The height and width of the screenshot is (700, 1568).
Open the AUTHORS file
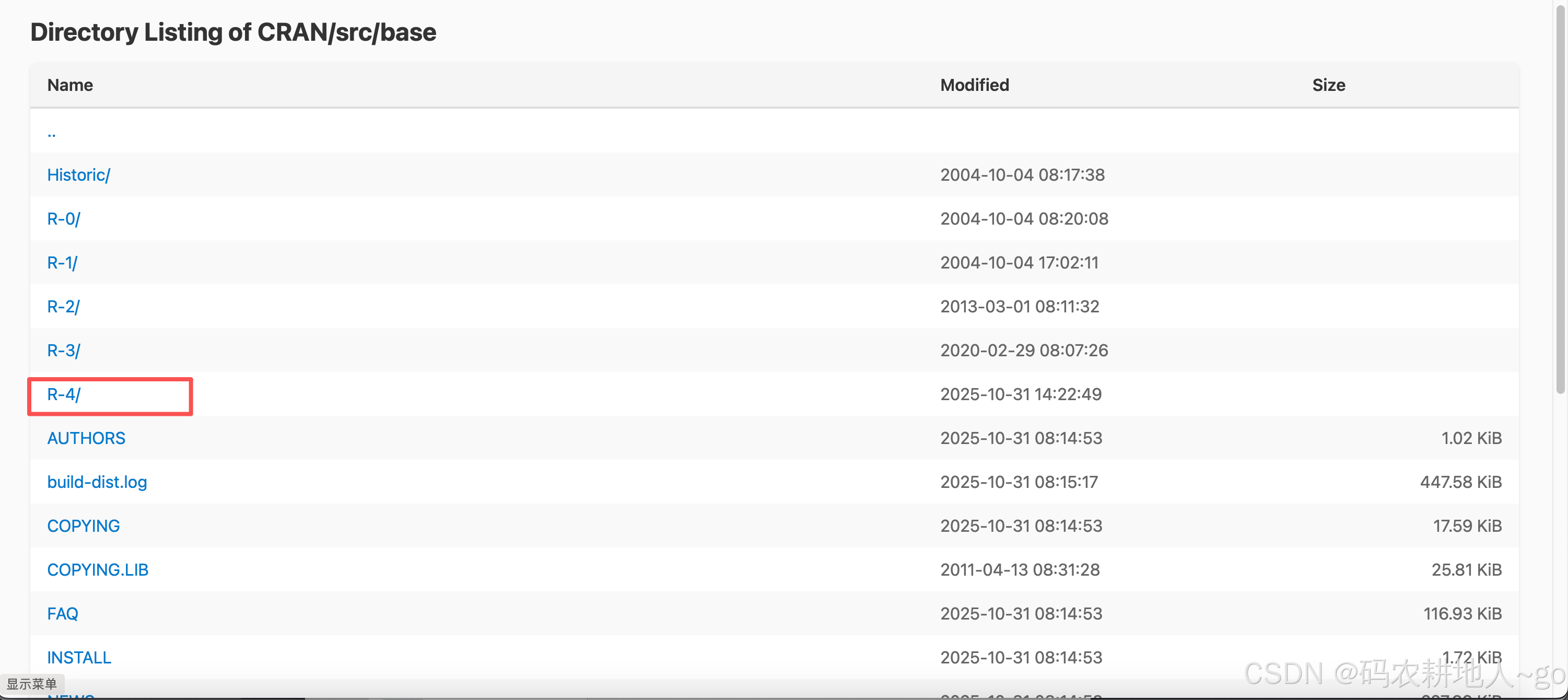click(86, 438)
